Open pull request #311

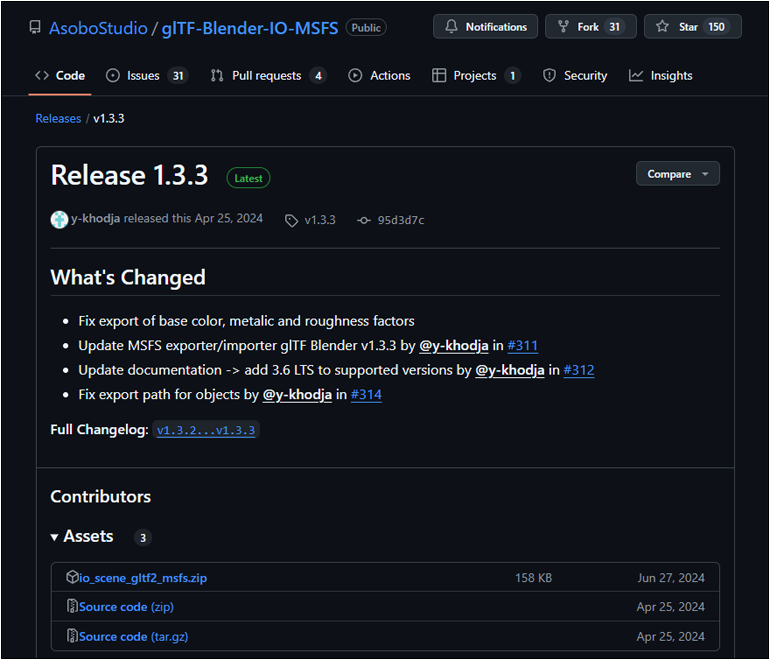(x=522, y=345)
